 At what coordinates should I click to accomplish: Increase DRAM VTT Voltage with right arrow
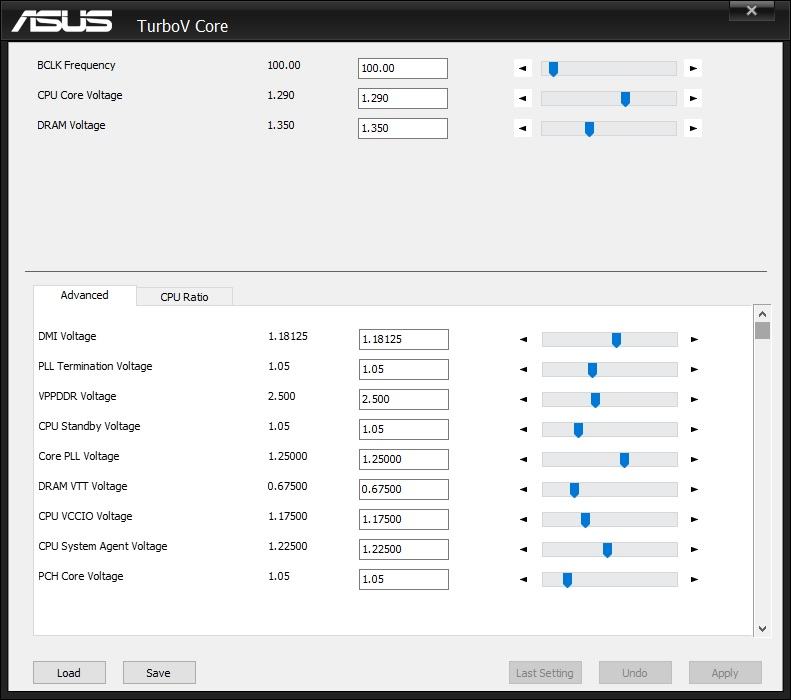694,489
